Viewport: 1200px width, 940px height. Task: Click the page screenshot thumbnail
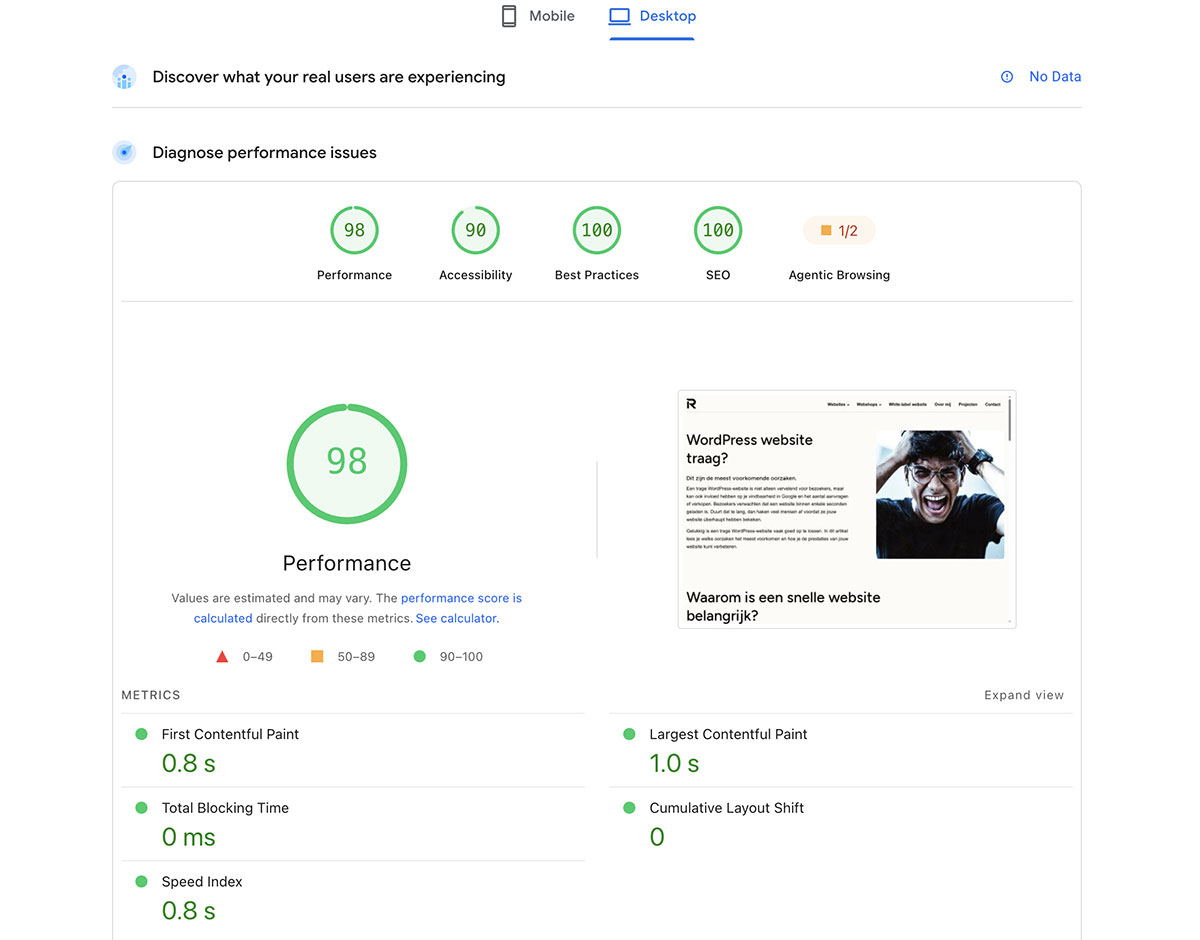847,509
